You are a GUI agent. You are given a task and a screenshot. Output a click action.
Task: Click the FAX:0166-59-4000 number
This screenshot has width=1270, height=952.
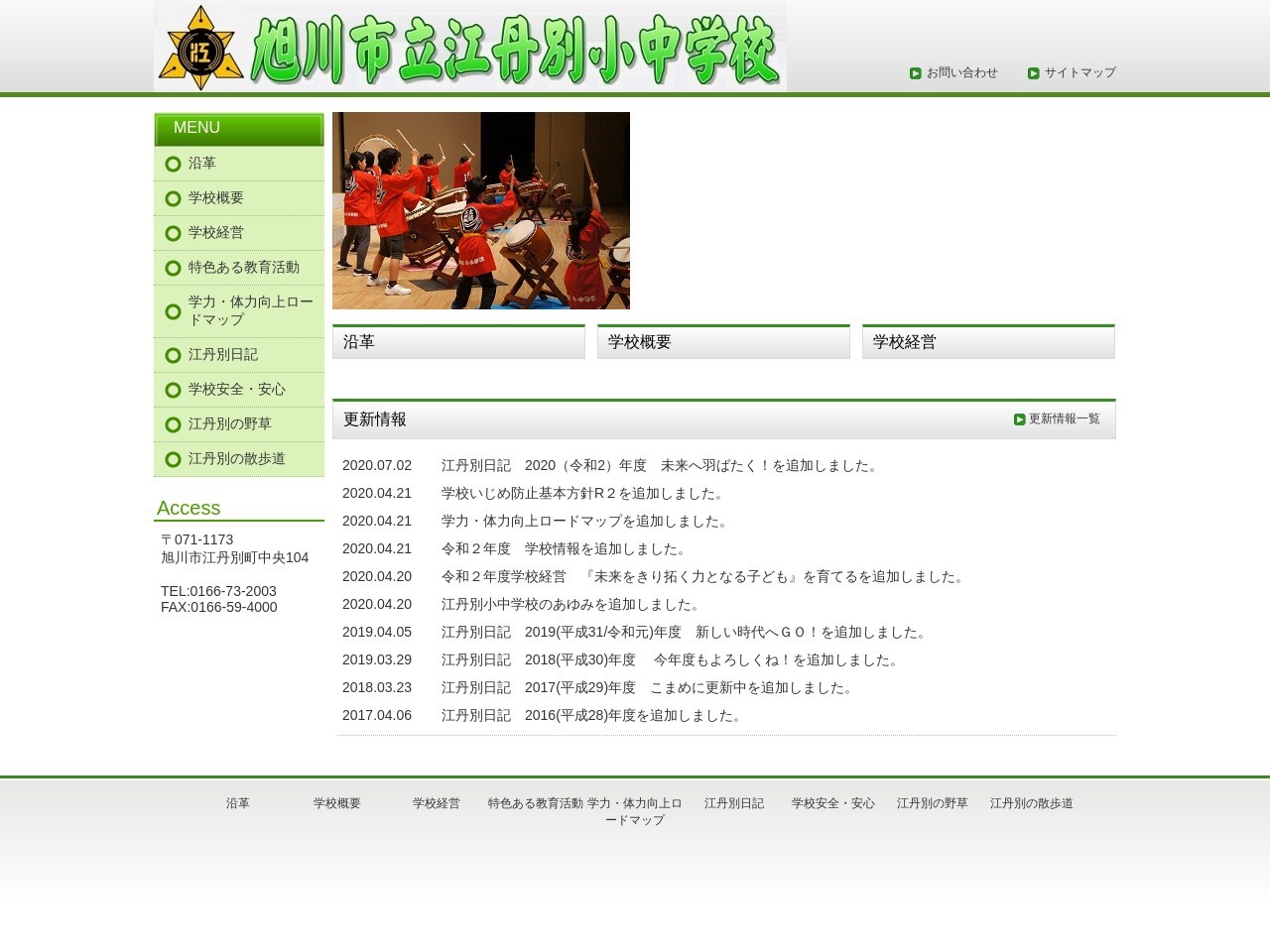coord(218,607)
